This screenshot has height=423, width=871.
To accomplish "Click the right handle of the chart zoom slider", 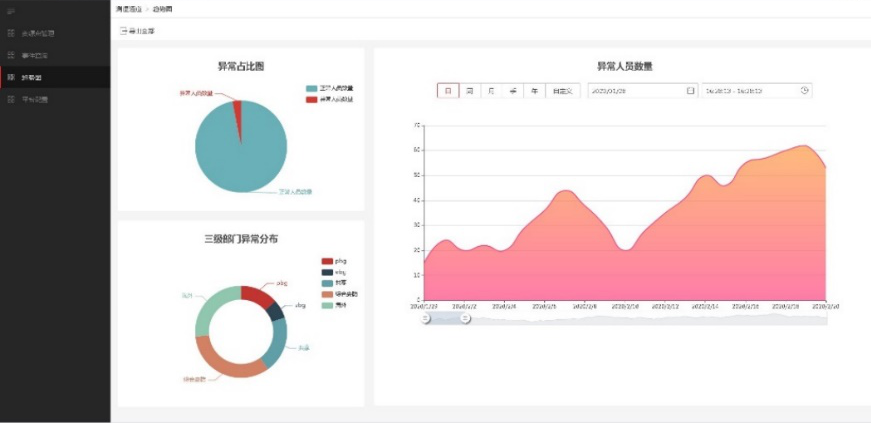I will 465,318.
